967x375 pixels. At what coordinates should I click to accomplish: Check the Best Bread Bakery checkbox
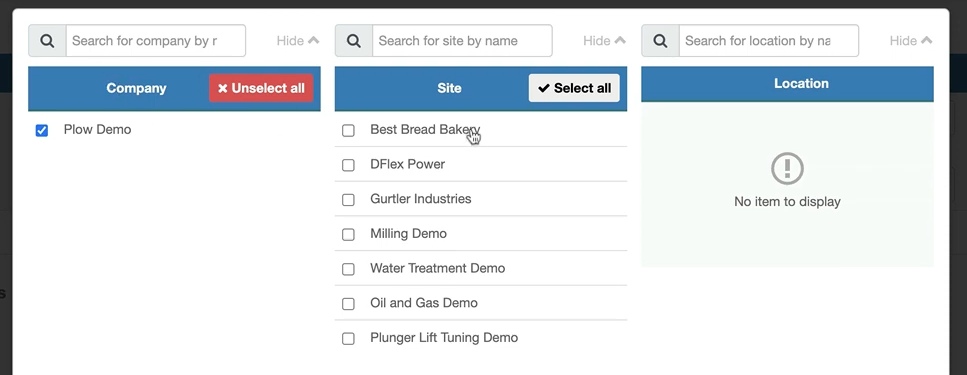point(348,130)
